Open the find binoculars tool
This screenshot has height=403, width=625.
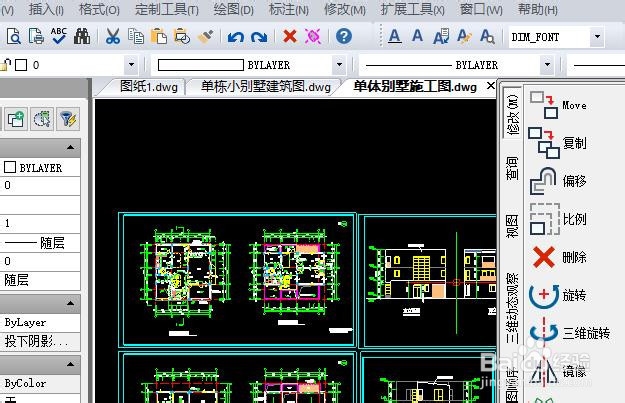82,37
